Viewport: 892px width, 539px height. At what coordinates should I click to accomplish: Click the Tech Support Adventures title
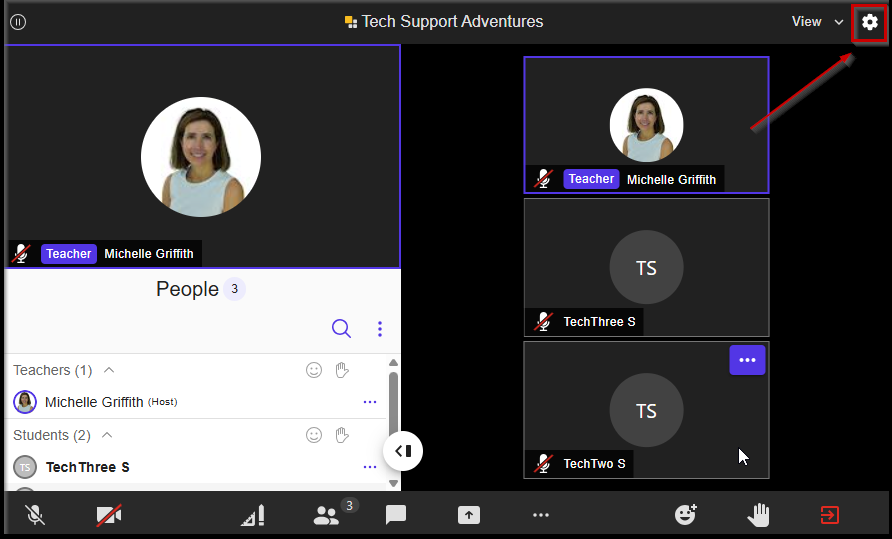[x=452, y=22]
